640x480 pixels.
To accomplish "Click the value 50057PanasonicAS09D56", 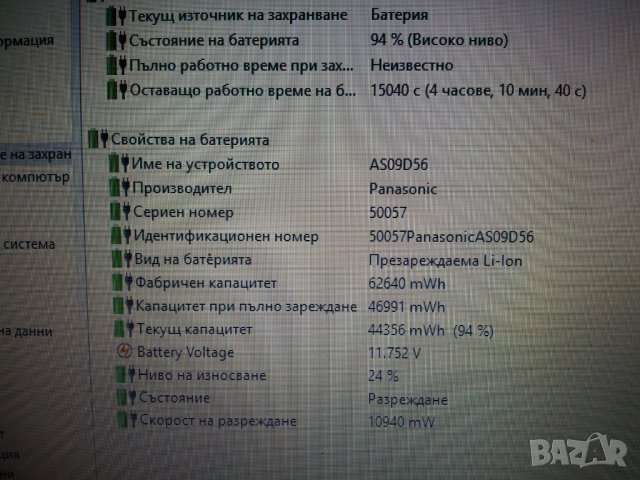I will click(451, 237).
